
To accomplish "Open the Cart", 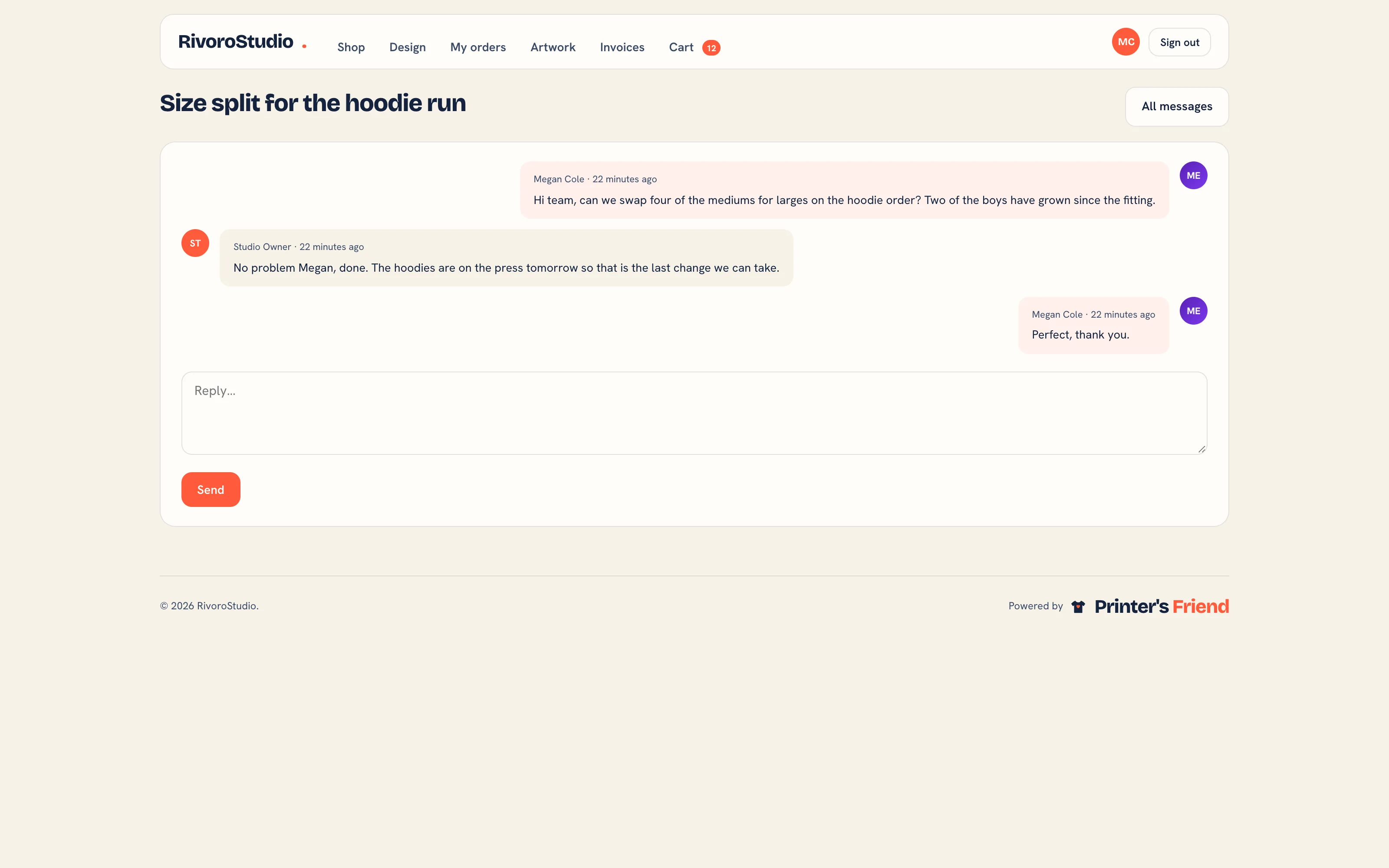I will [x=681, y=47].
